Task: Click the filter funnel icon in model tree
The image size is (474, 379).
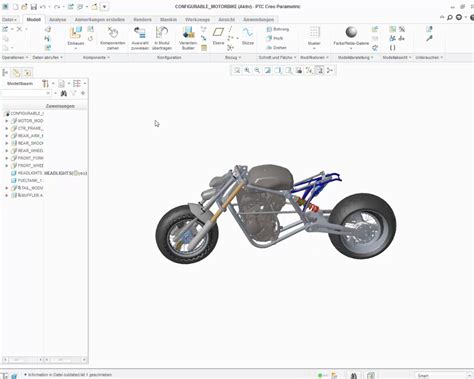Action: pos(74,93)
